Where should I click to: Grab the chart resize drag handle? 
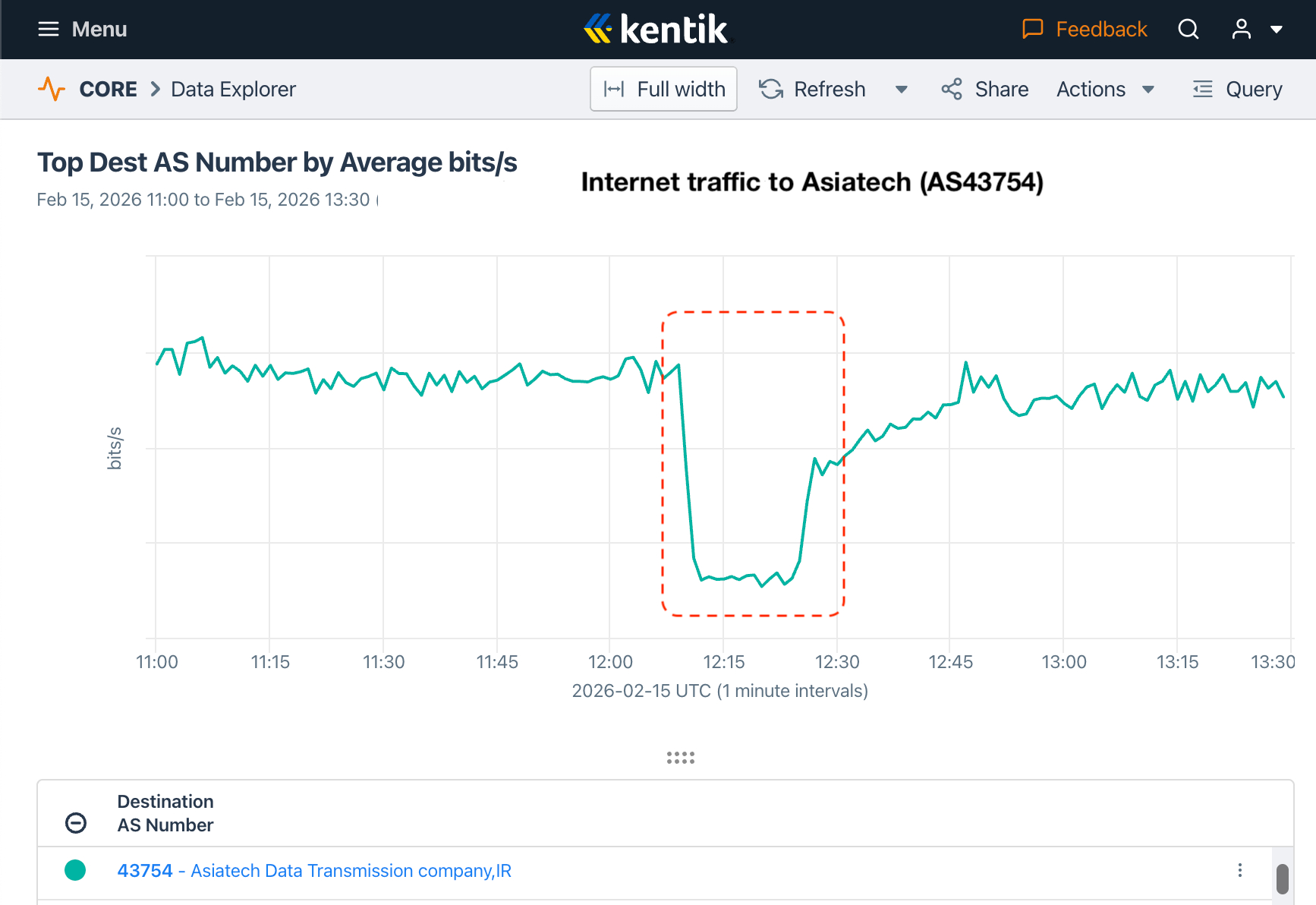click(x=681, y=758)
